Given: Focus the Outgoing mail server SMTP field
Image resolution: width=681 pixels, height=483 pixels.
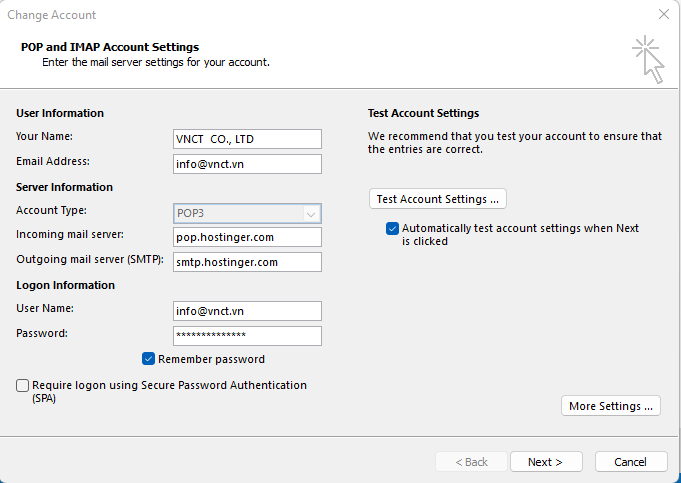Looking at the screenshot, I should (246, 262).
